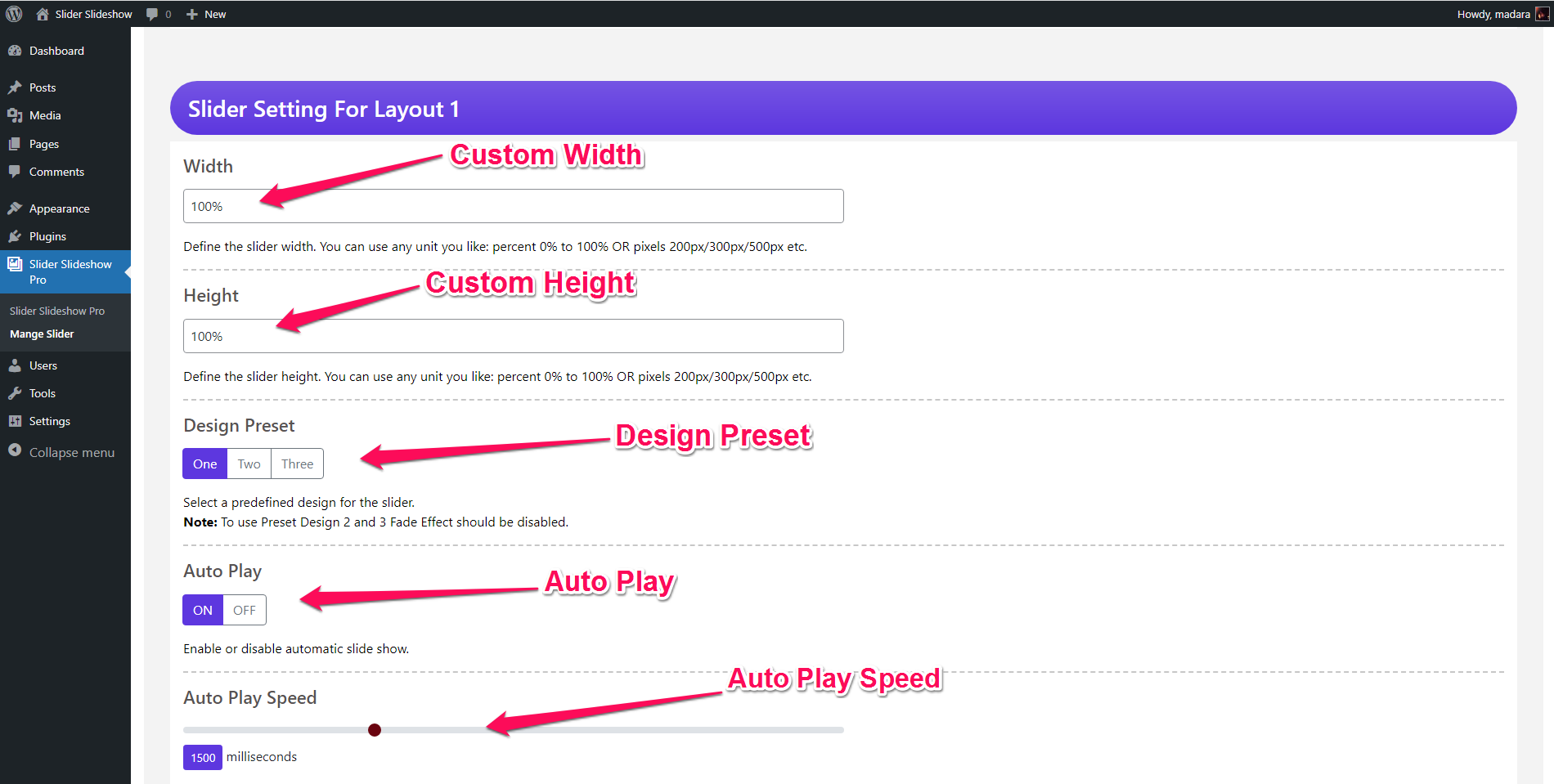
Task: Click the Pages icon in sidebar
Action: click(15, 144)
